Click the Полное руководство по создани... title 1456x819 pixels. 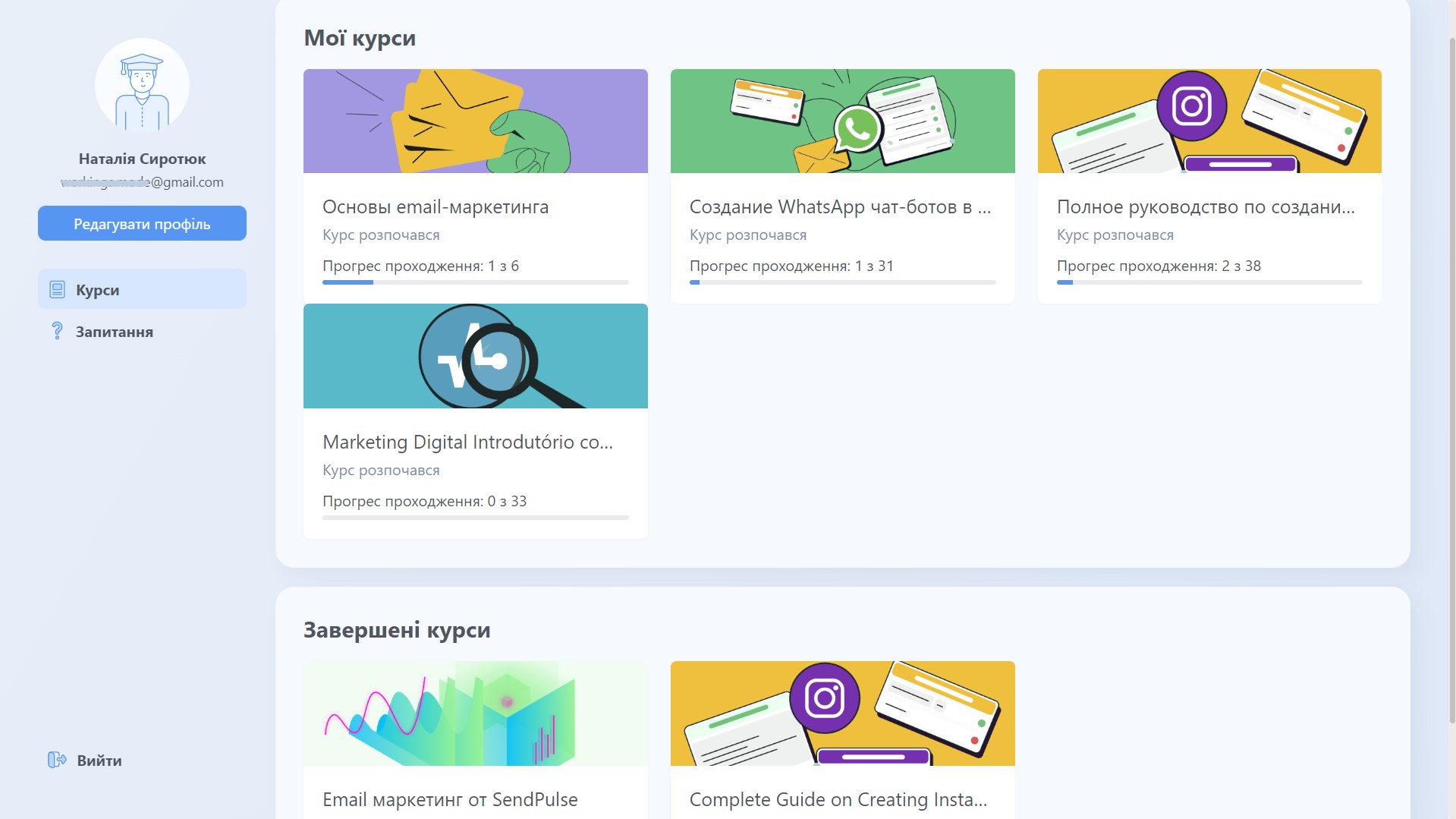[1205, 207]
